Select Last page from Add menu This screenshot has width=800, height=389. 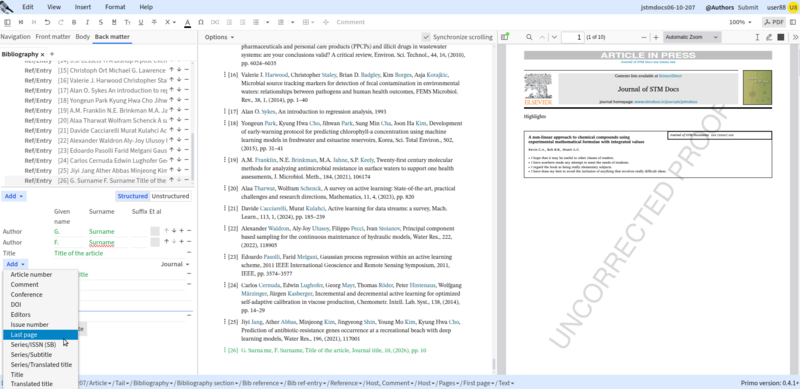pos(40,335)
